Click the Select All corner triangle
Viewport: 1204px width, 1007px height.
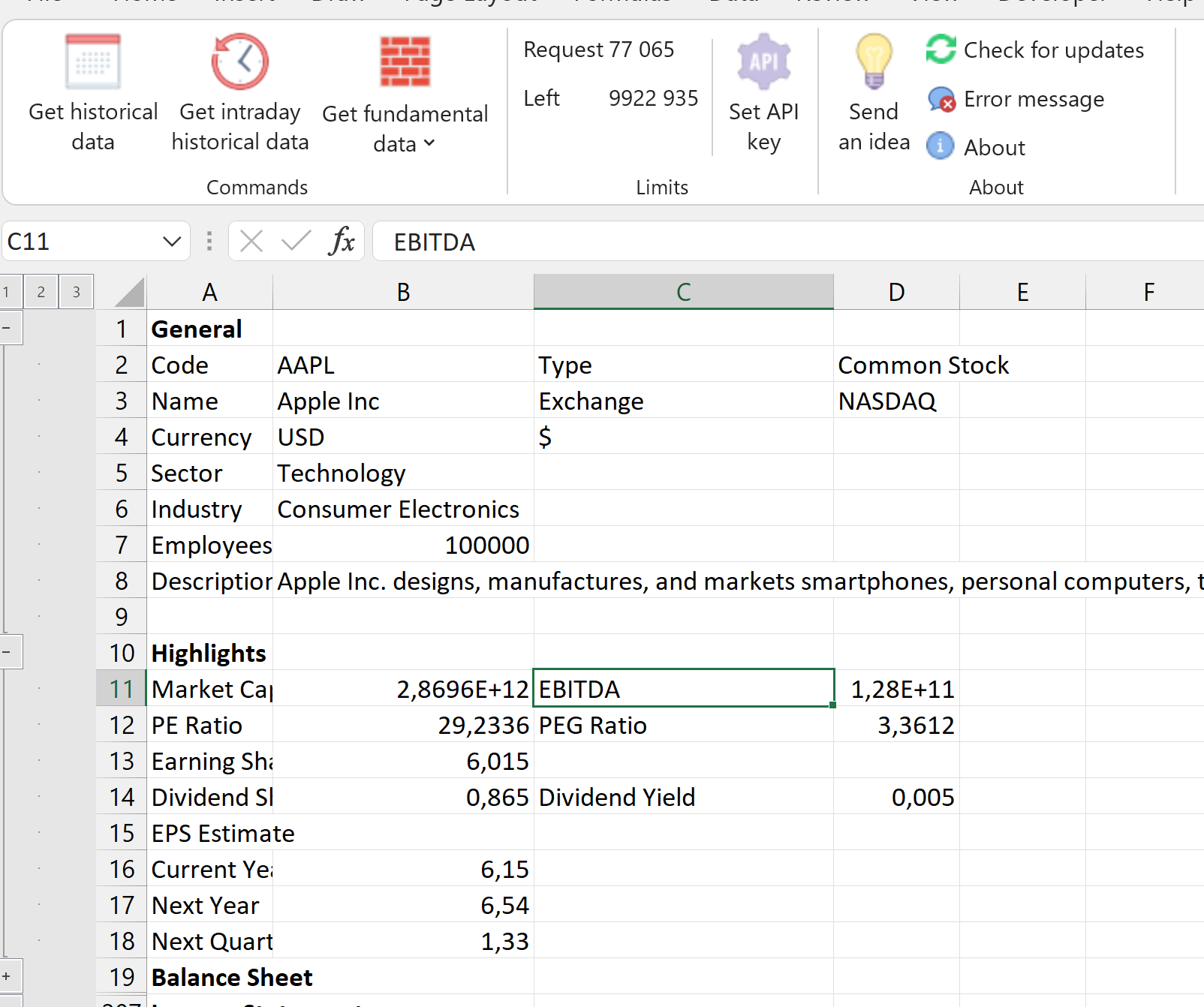pos(128,292)
